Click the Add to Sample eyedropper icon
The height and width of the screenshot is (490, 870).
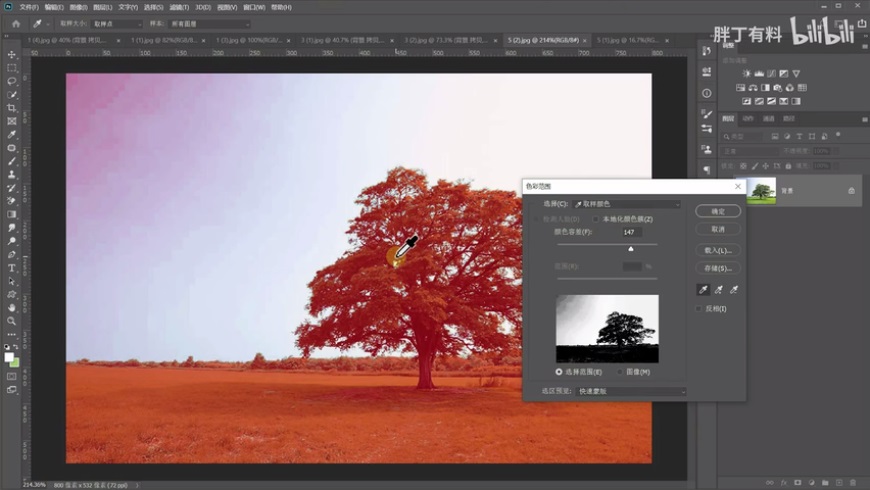(x=719, y=289)
